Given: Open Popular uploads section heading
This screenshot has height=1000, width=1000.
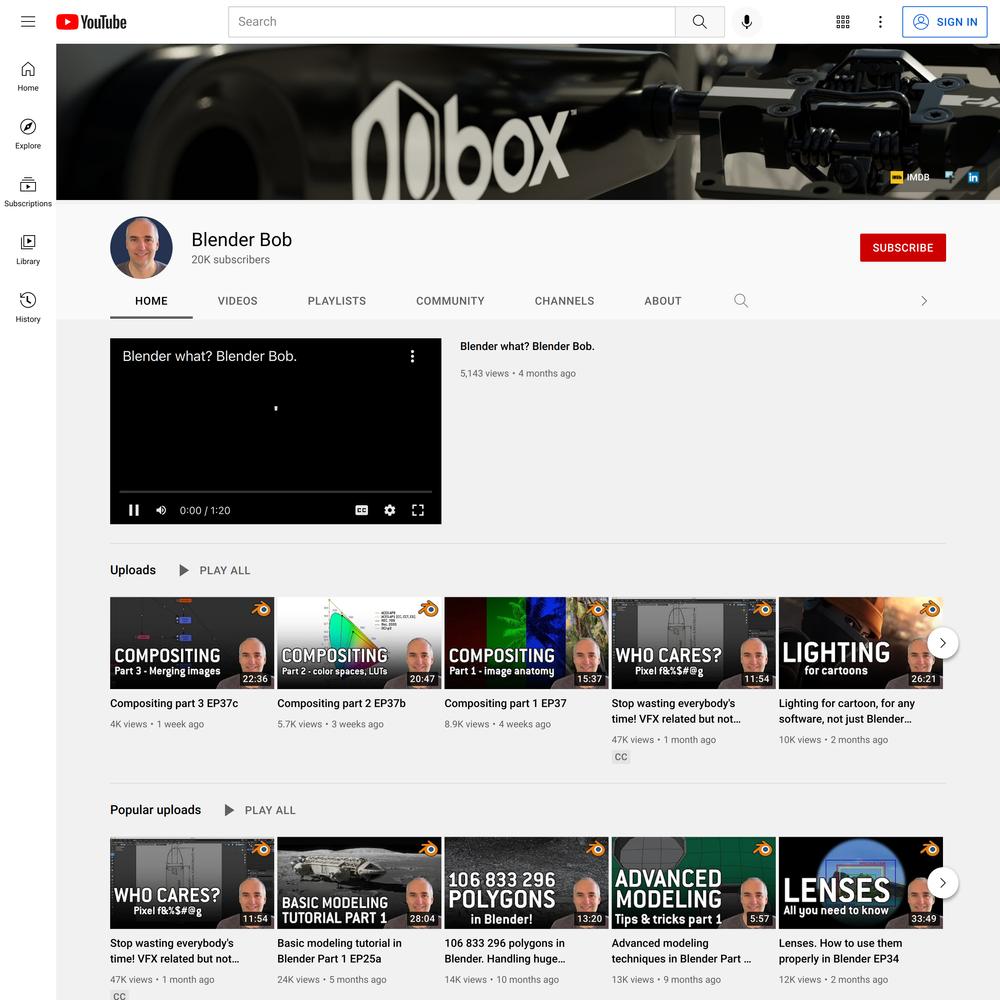Looking at the screenshot, I should click(155, 810).
